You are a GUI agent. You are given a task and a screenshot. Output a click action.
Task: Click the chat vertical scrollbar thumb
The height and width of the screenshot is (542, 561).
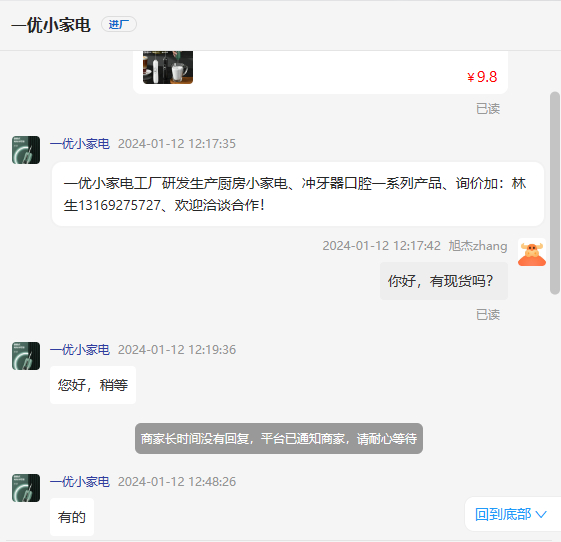pyautogui.click(x=555, y=193)
